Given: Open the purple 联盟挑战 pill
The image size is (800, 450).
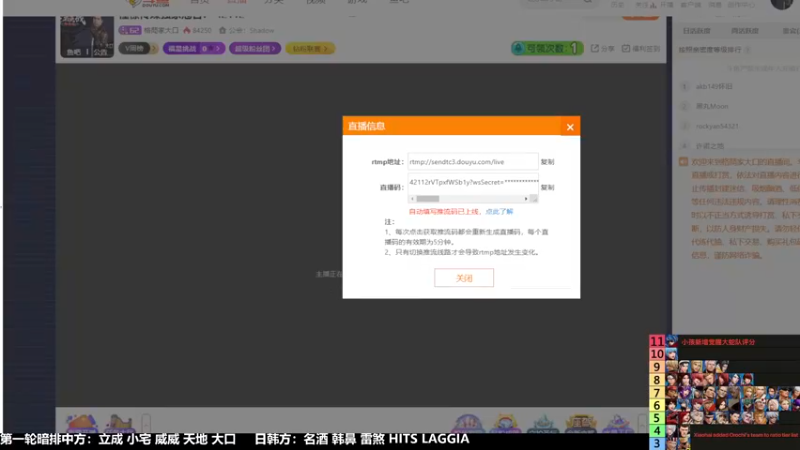Looking at the screenshot, I should pyautogui.click(x=194, y=48).
